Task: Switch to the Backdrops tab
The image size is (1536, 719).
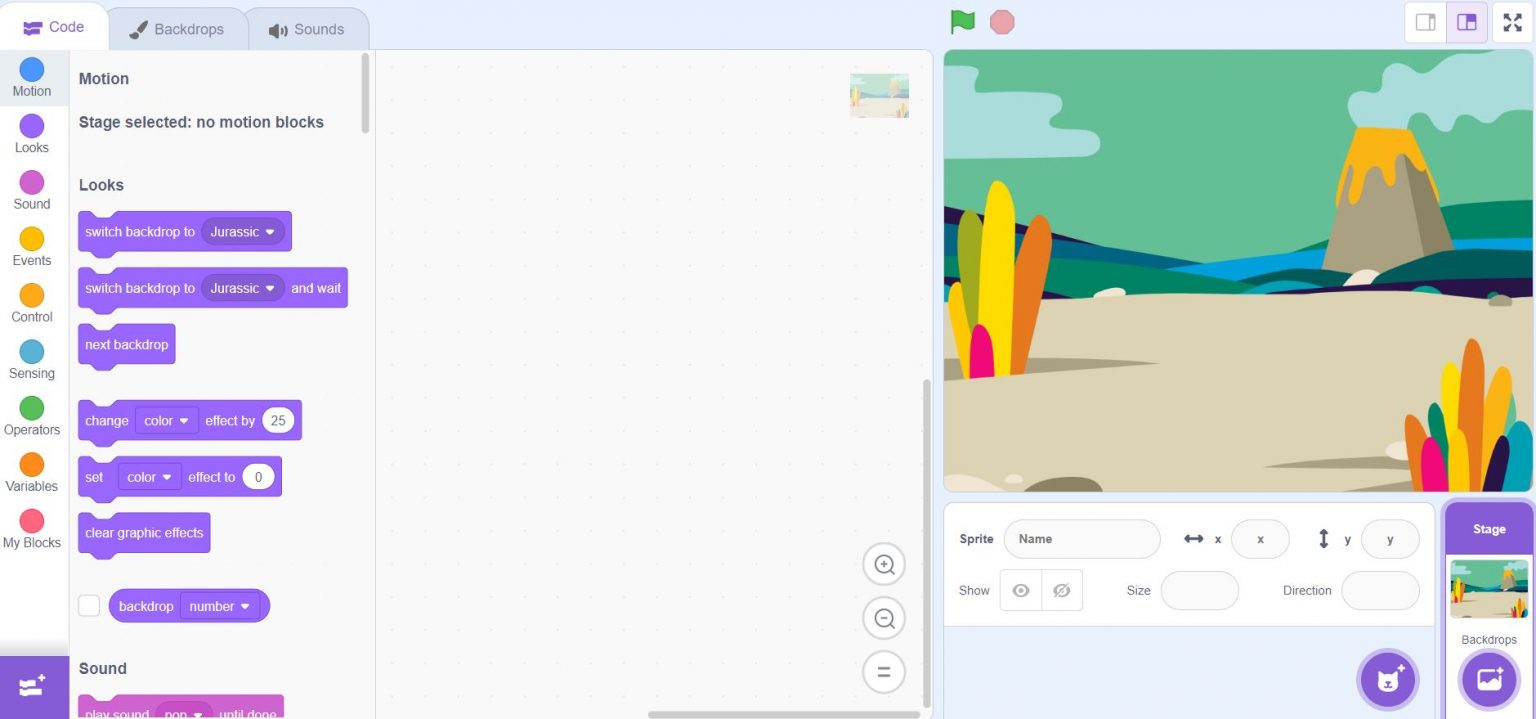Action: 176,29
